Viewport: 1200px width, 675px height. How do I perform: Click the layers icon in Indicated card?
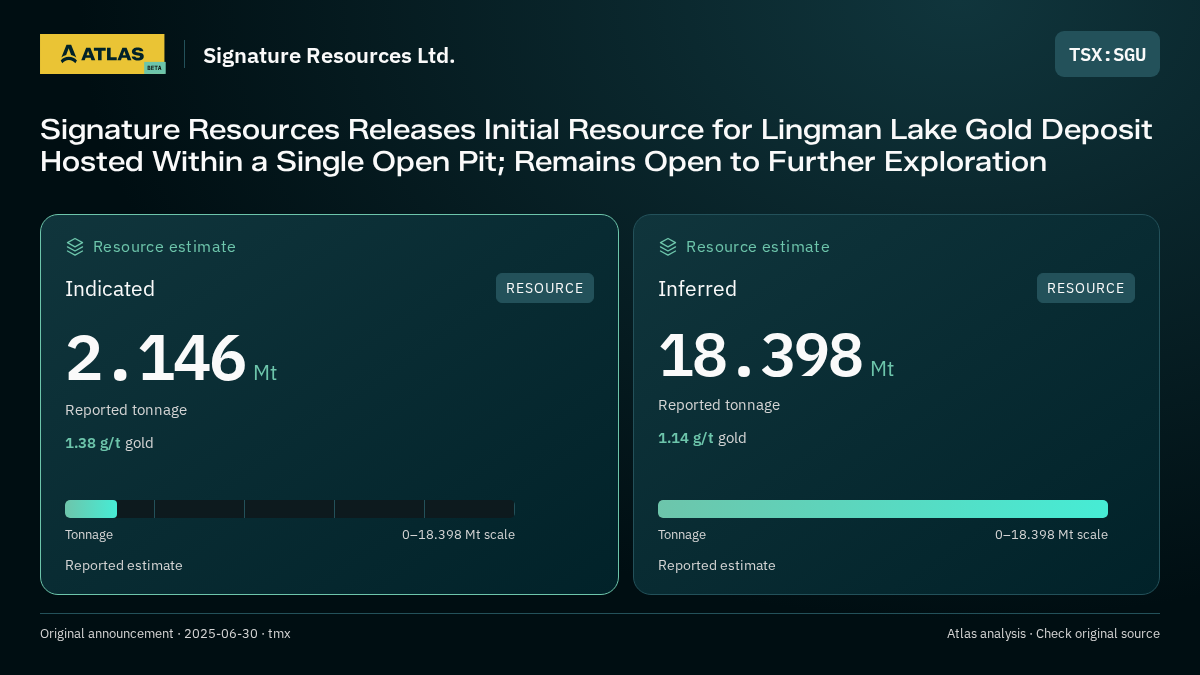(75, 247)
